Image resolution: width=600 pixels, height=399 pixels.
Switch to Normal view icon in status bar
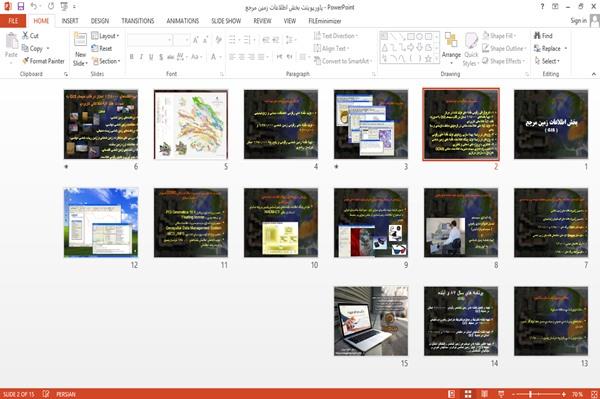(452, 394)
